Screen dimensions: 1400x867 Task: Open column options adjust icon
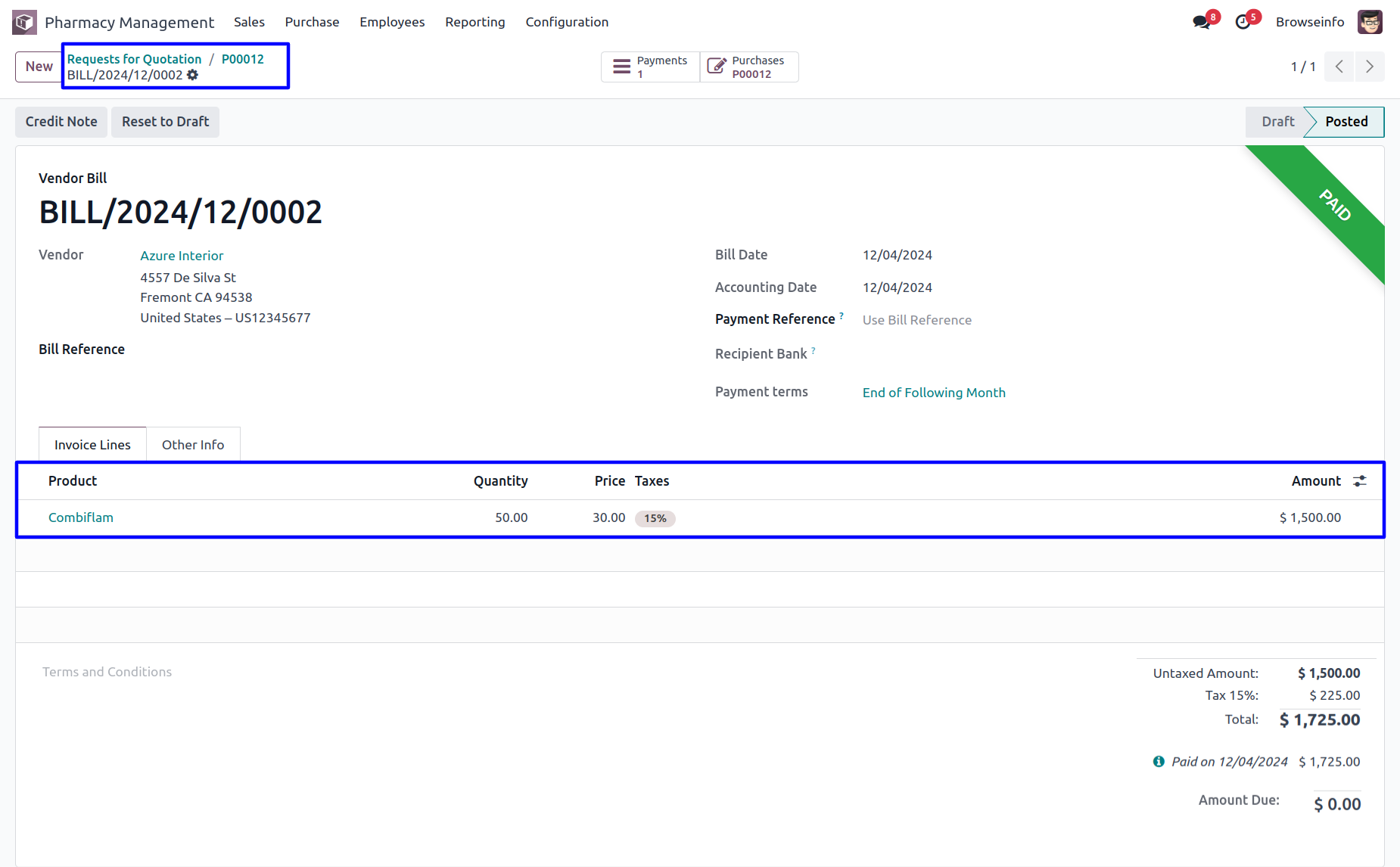tap(1360, 481)
